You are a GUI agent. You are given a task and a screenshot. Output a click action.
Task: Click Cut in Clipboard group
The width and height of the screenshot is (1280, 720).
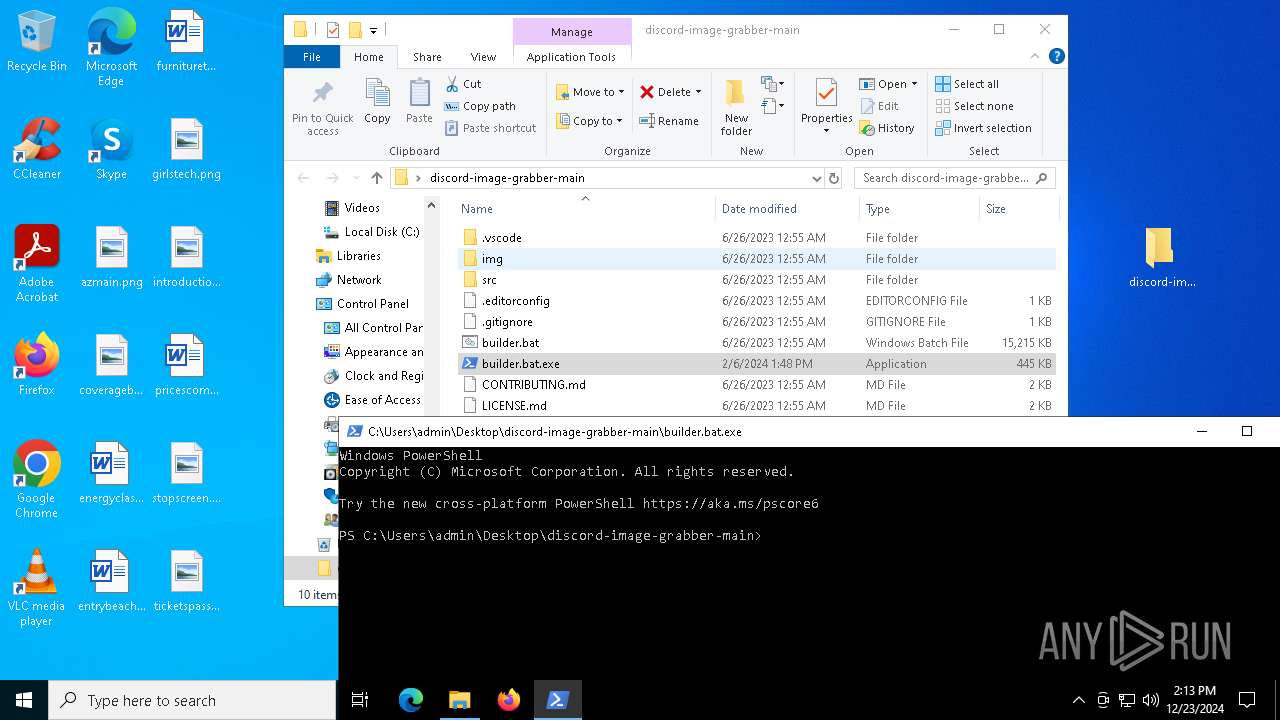click(x=463, y=84)
